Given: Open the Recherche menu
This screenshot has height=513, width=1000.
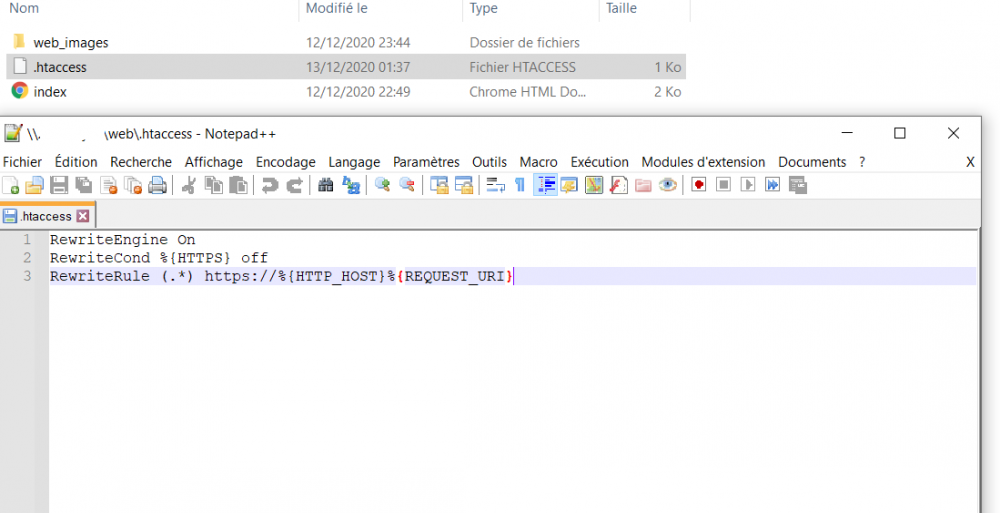Looking at the screenshot, I should tap(141, 162).
